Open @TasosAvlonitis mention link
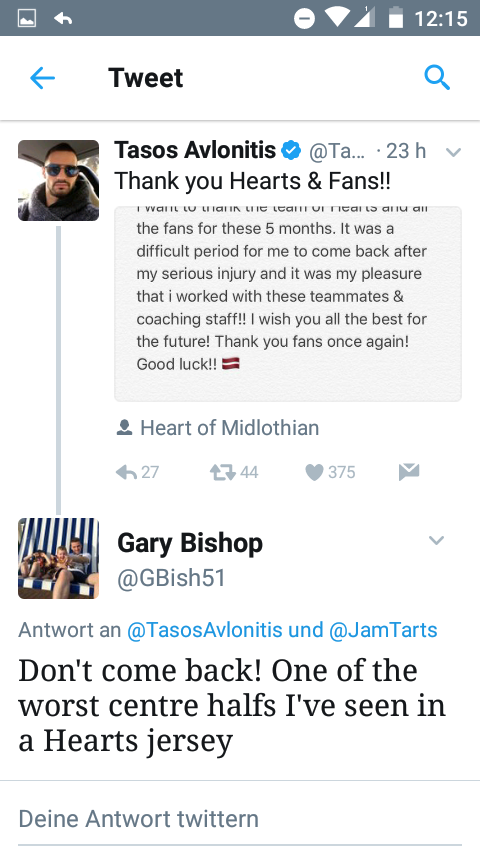This screenshot has width=480, height=854. click(205, 630)
